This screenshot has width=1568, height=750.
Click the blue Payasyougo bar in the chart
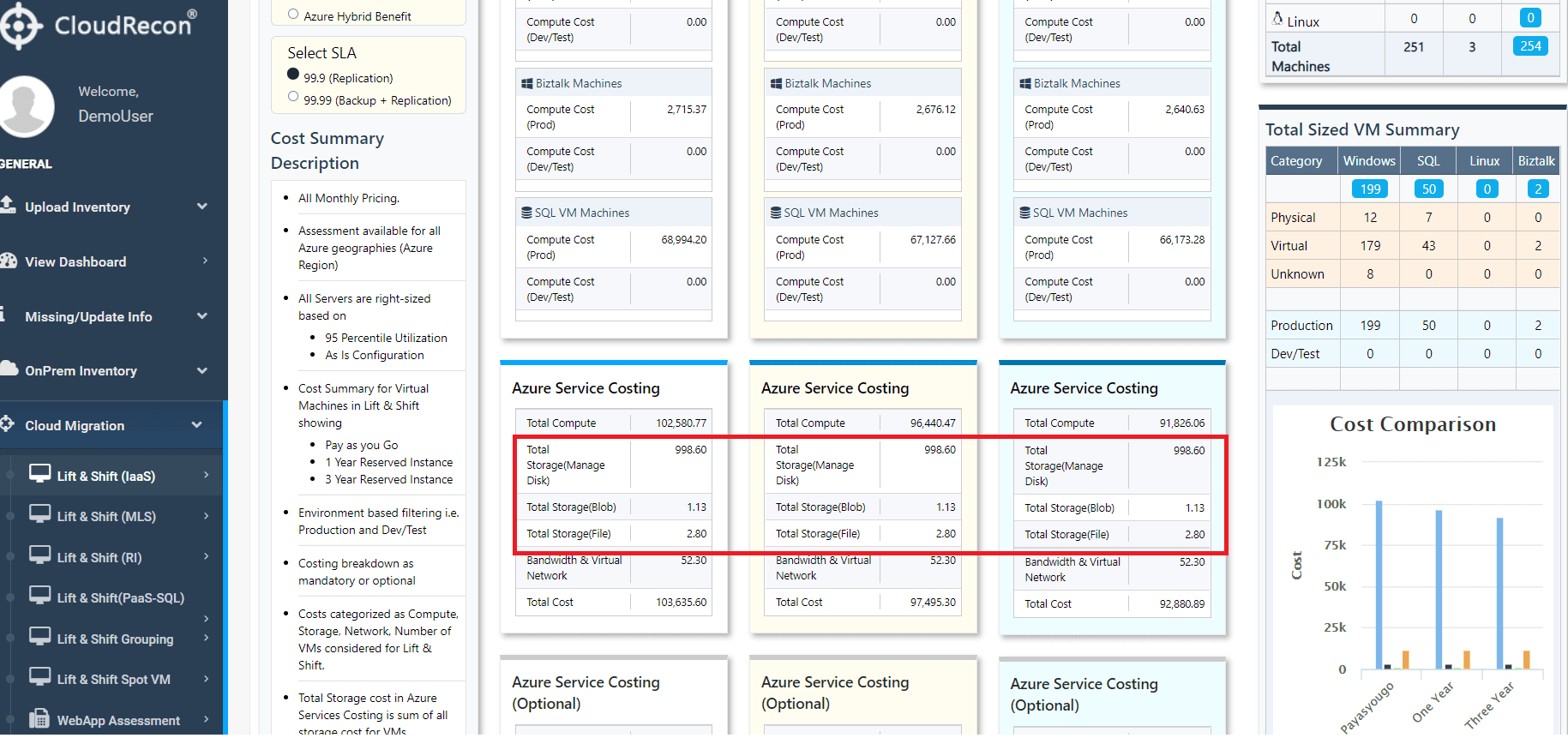point(1379,585)
